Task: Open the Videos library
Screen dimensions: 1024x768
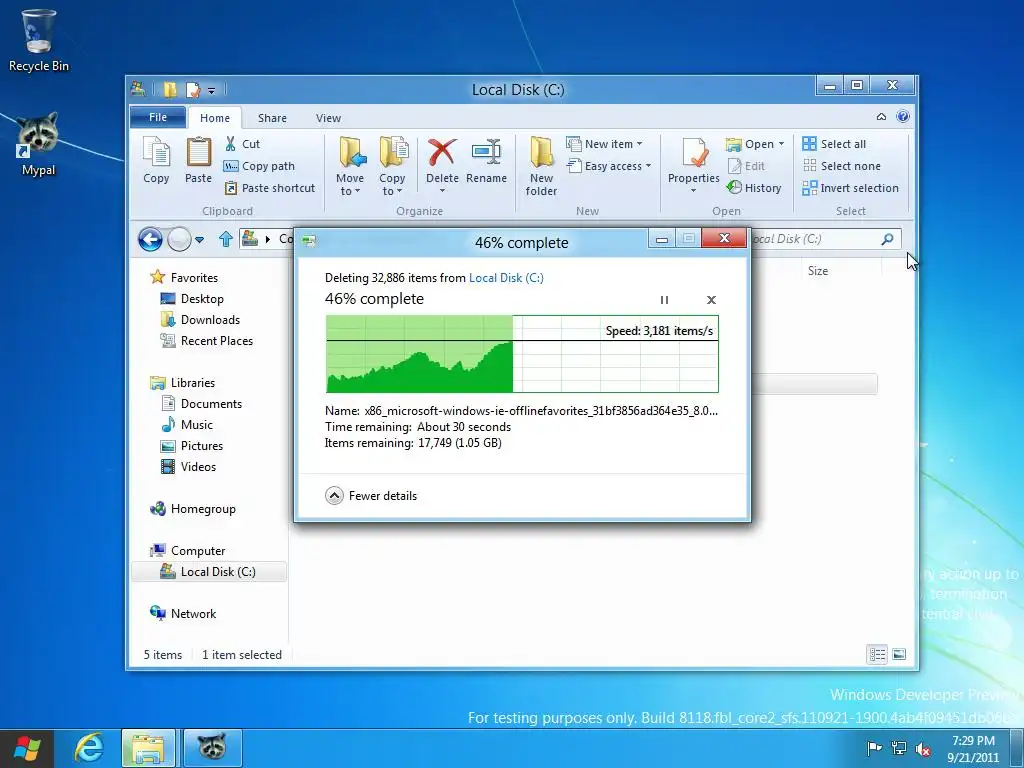Action: 198,466
